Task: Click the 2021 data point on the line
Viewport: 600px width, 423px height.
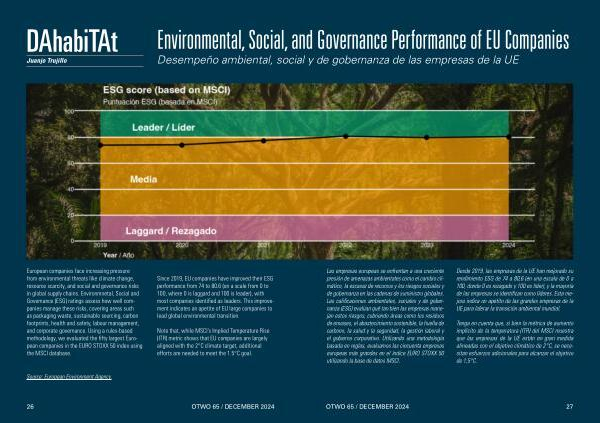Action: (264, 141)
